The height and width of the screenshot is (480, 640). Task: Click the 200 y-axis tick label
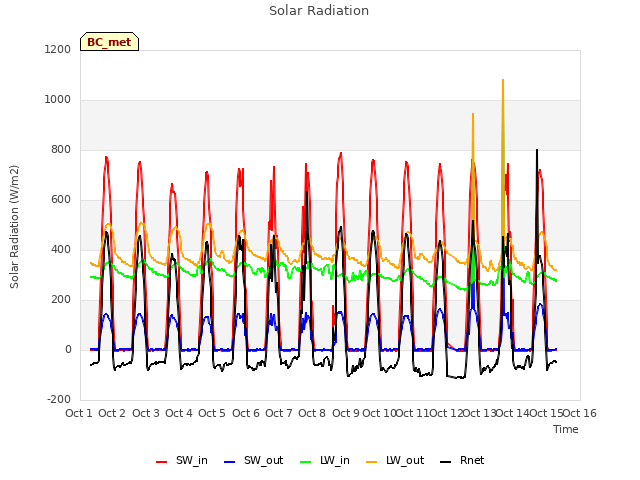61,300
